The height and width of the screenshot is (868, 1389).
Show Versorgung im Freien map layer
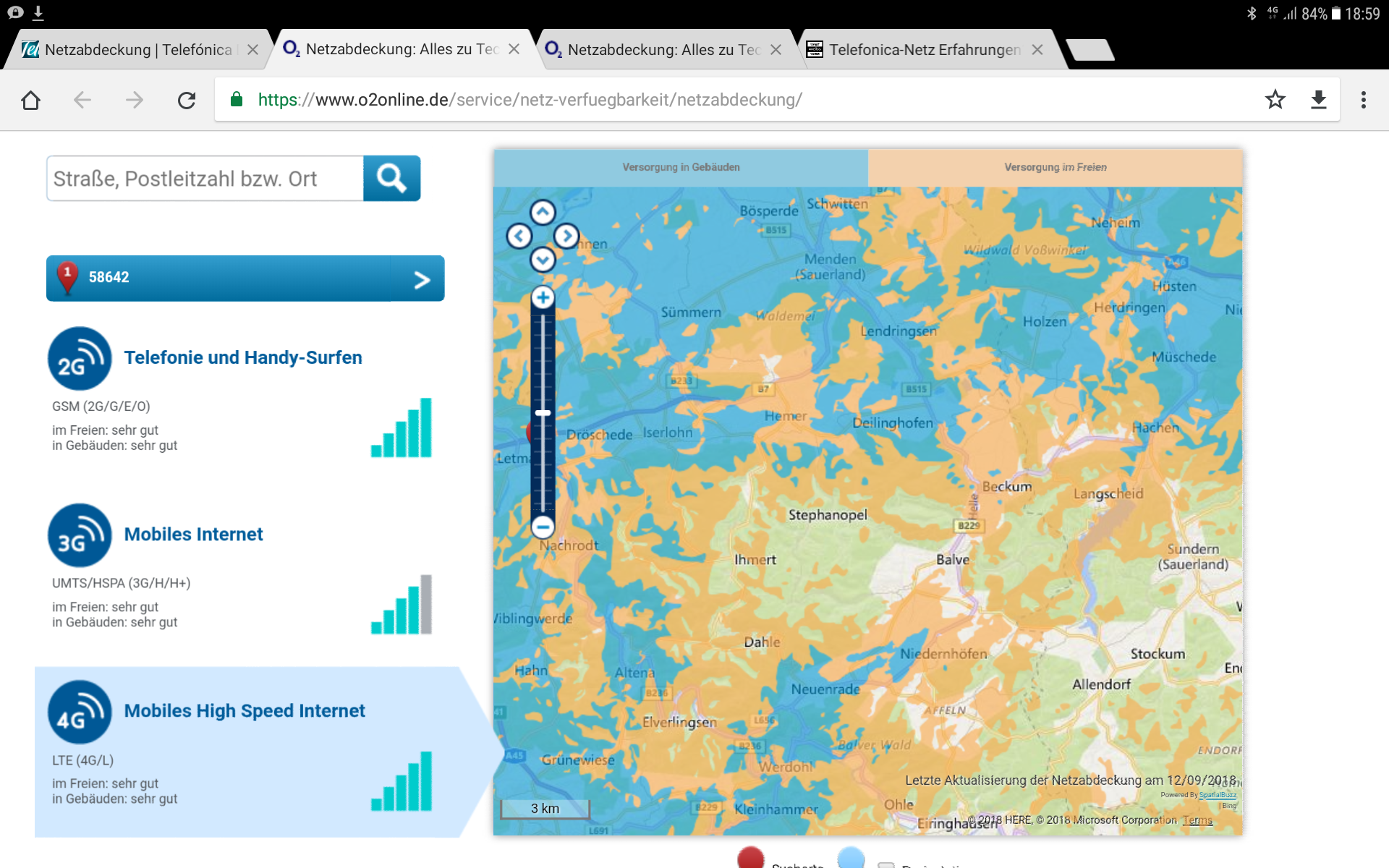tap(1055, 167)
